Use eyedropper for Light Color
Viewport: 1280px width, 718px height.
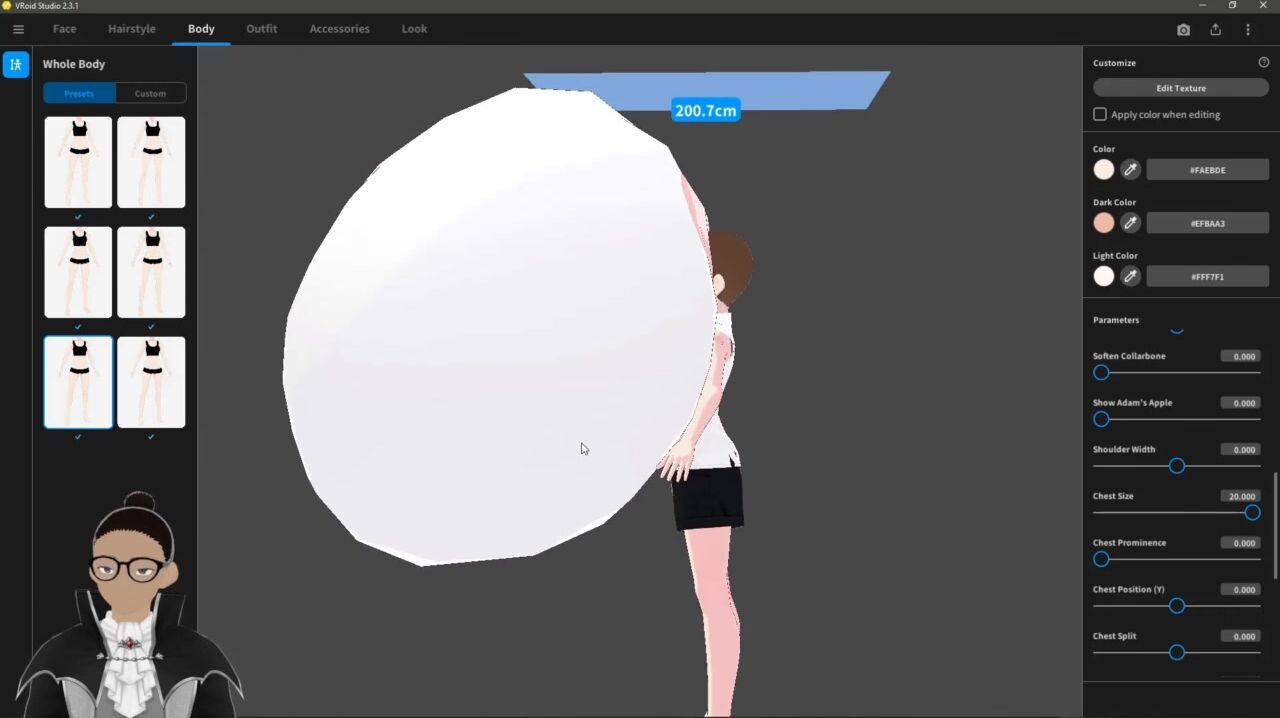(x=1130, y=276)
